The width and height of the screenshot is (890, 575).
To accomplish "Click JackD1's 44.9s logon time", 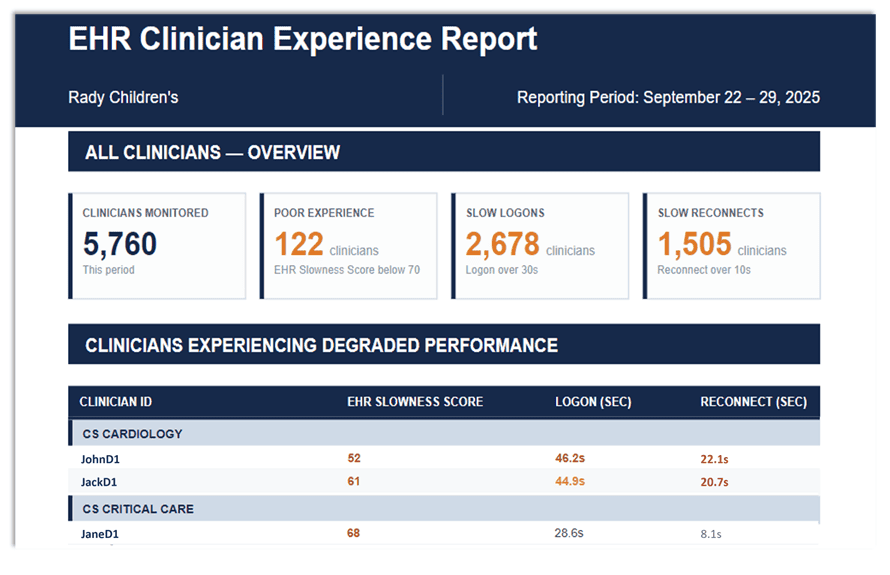I will click(x=570, y=481).
